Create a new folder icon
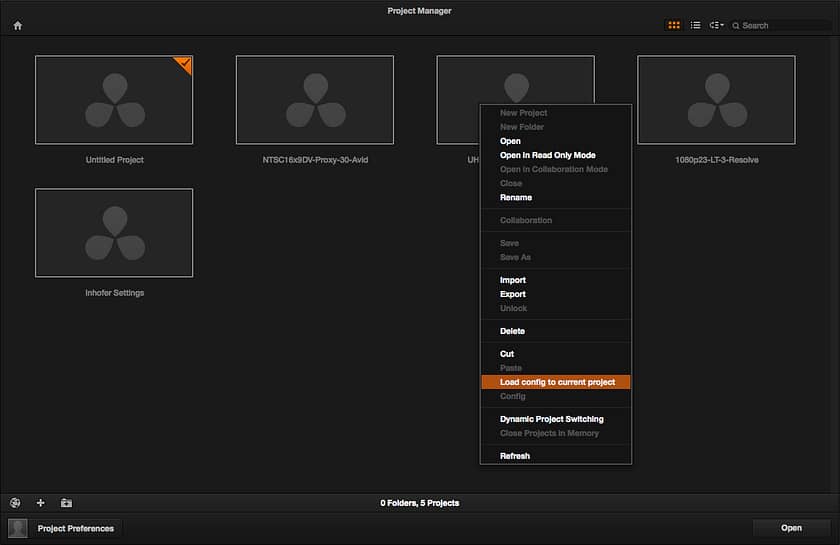This screenshot has height=545, width=840. 66,503
